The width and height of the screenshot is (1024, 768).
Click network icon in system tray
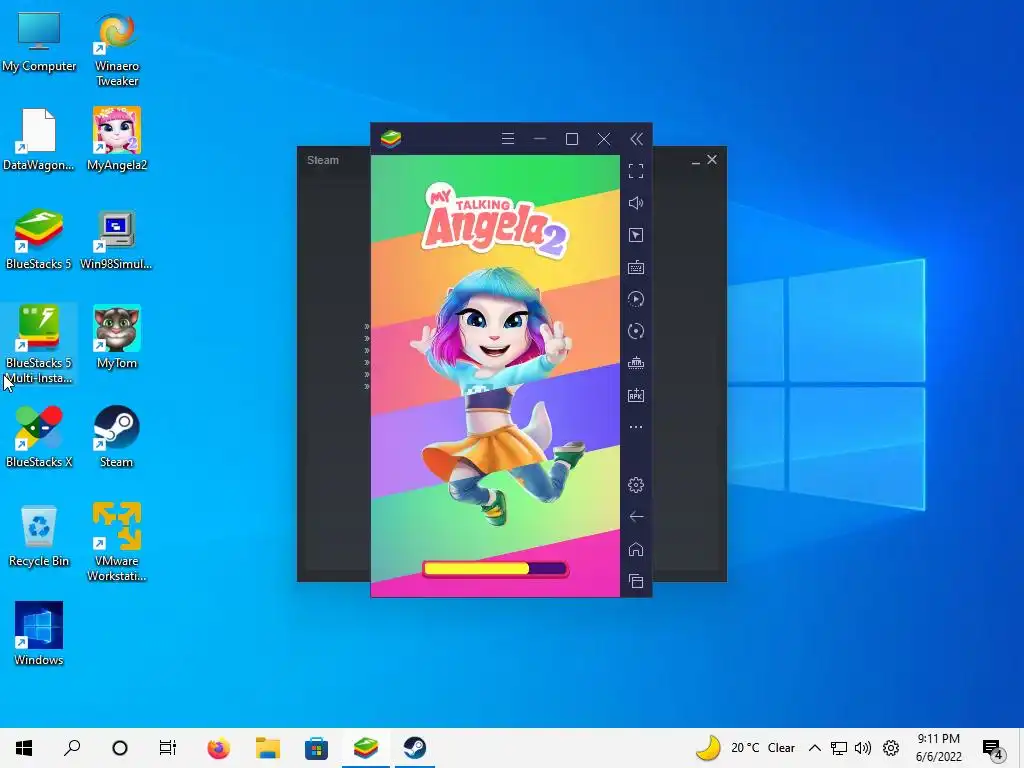839,748
